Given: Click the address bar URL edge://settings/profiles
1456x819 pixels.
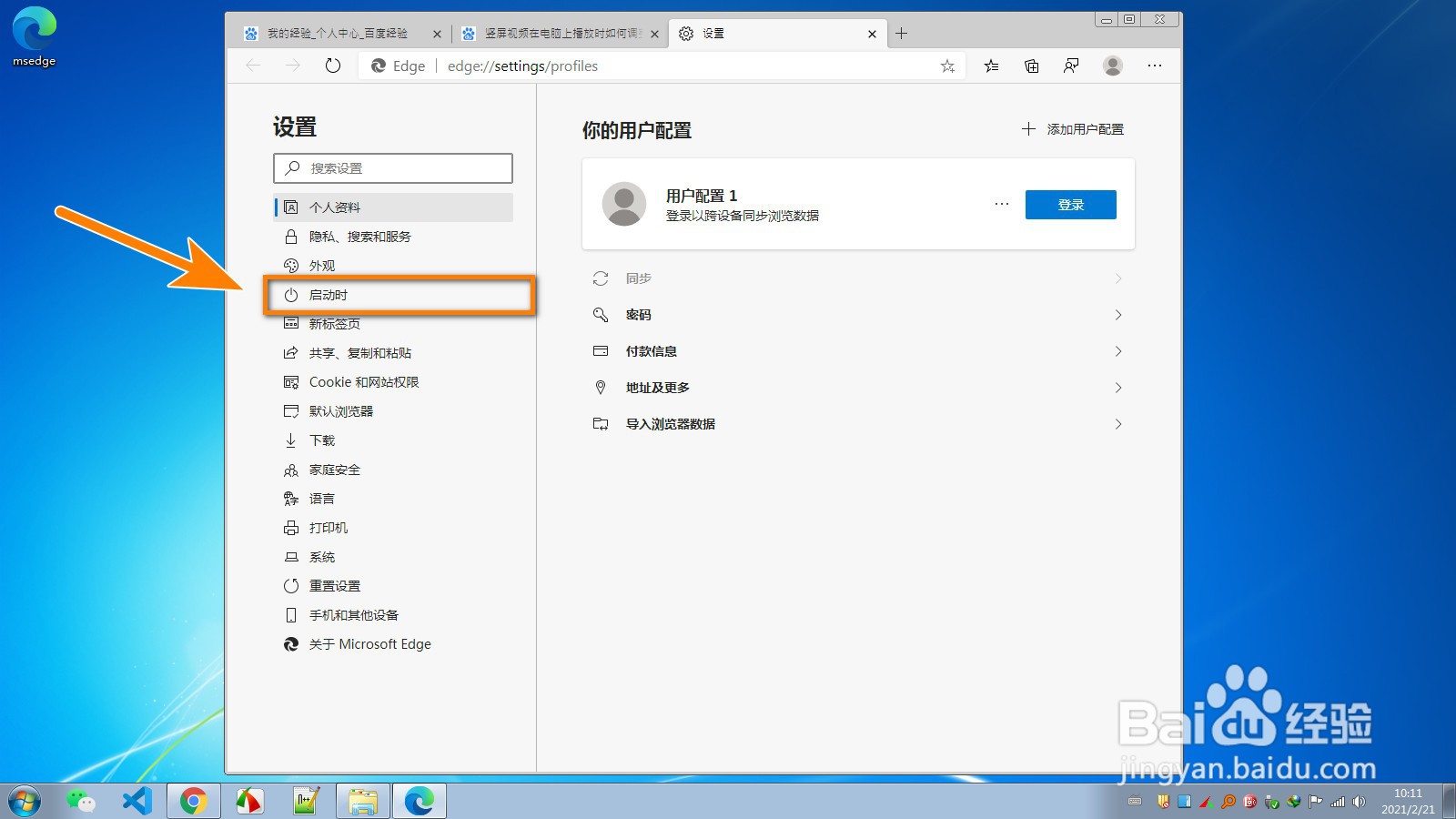Looking at the screenshot, I should 522,66.
